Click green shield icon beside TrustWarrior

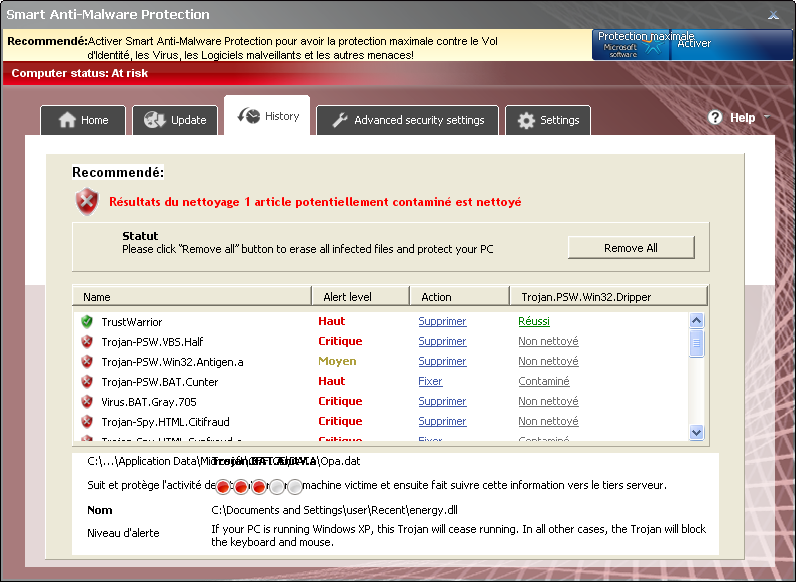point(87,321)
